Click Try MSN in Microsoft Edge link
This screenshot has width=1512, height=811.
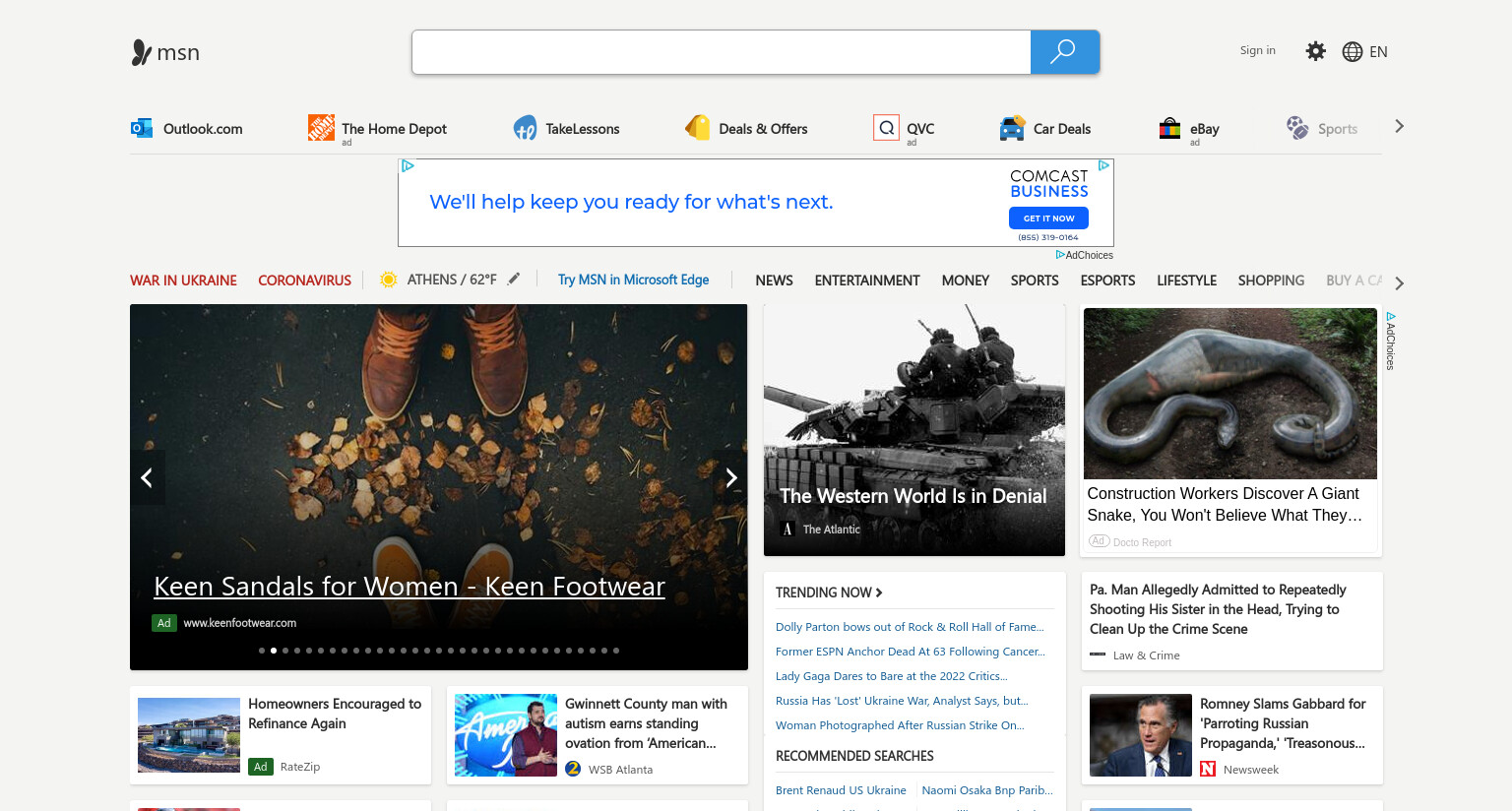[633, 280]
